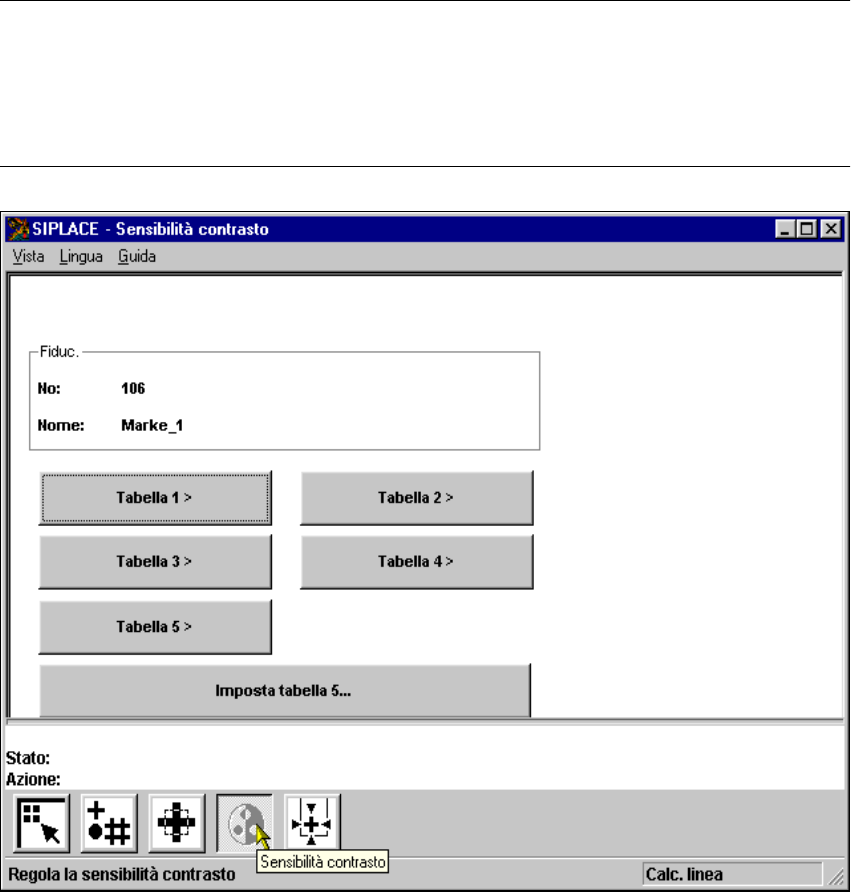The width and height of the screenshot is (851, 892).
Task: Minimize the SIPLACE window
Action: pos(785,229)
